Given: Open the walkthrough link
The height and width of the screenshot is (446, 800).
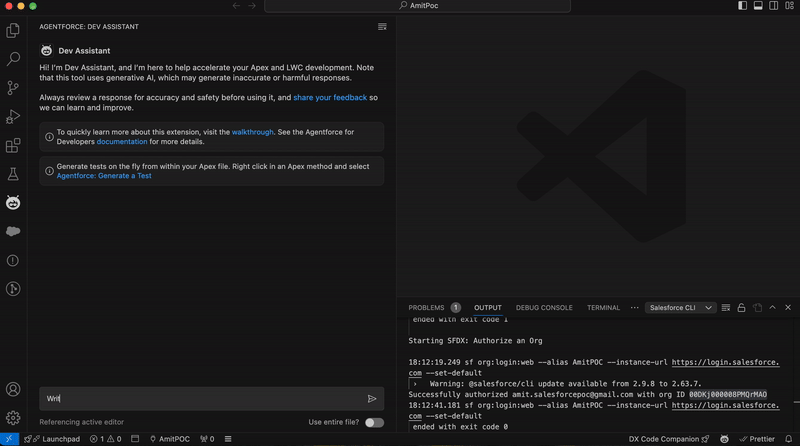Looking at the screenshot, I should (253, 132).
